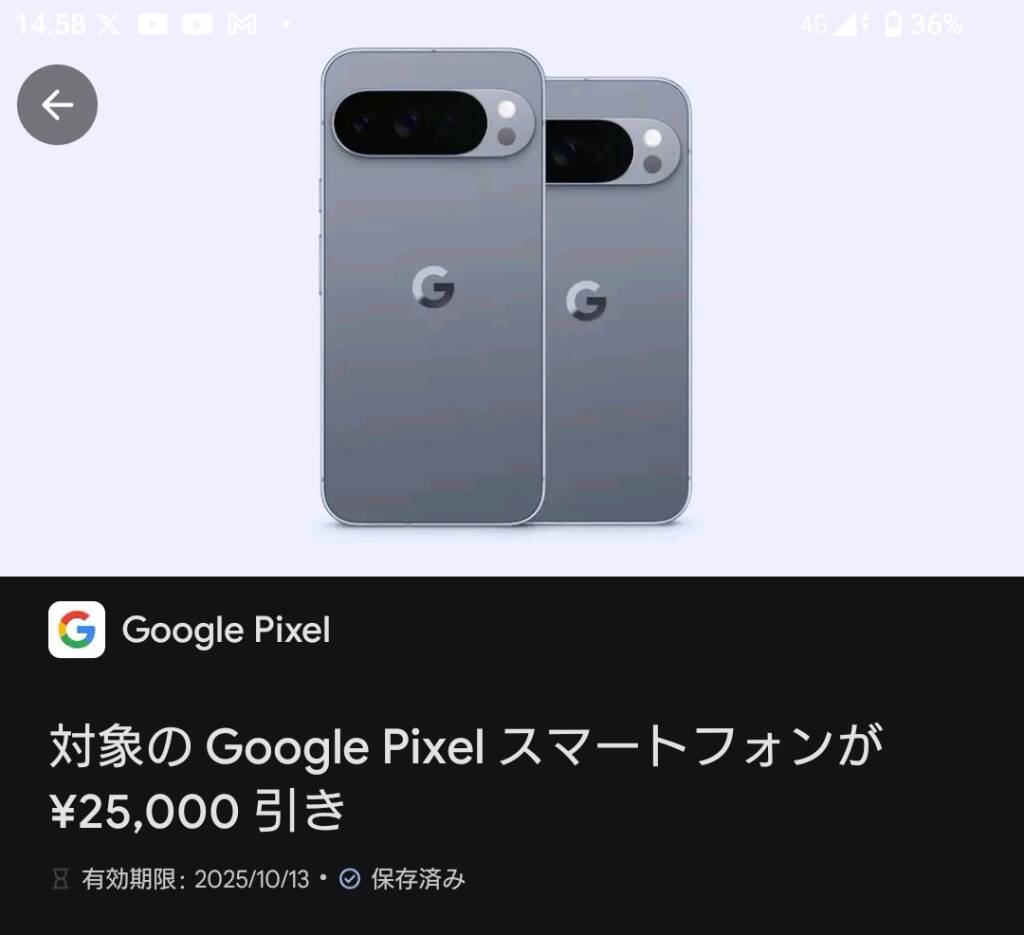Tap the clock showing 14:58

[x=50, y=25]
